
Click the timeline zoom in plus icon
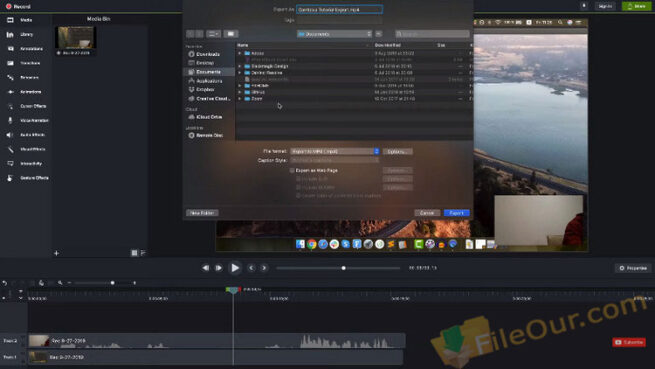[x=135, y=283]
